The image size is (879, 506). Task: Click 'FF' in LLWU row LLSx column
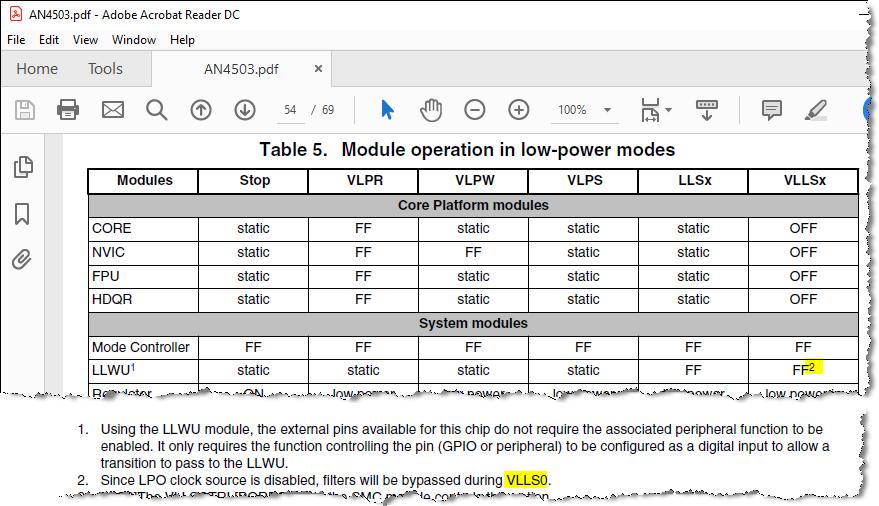point(693,371)
